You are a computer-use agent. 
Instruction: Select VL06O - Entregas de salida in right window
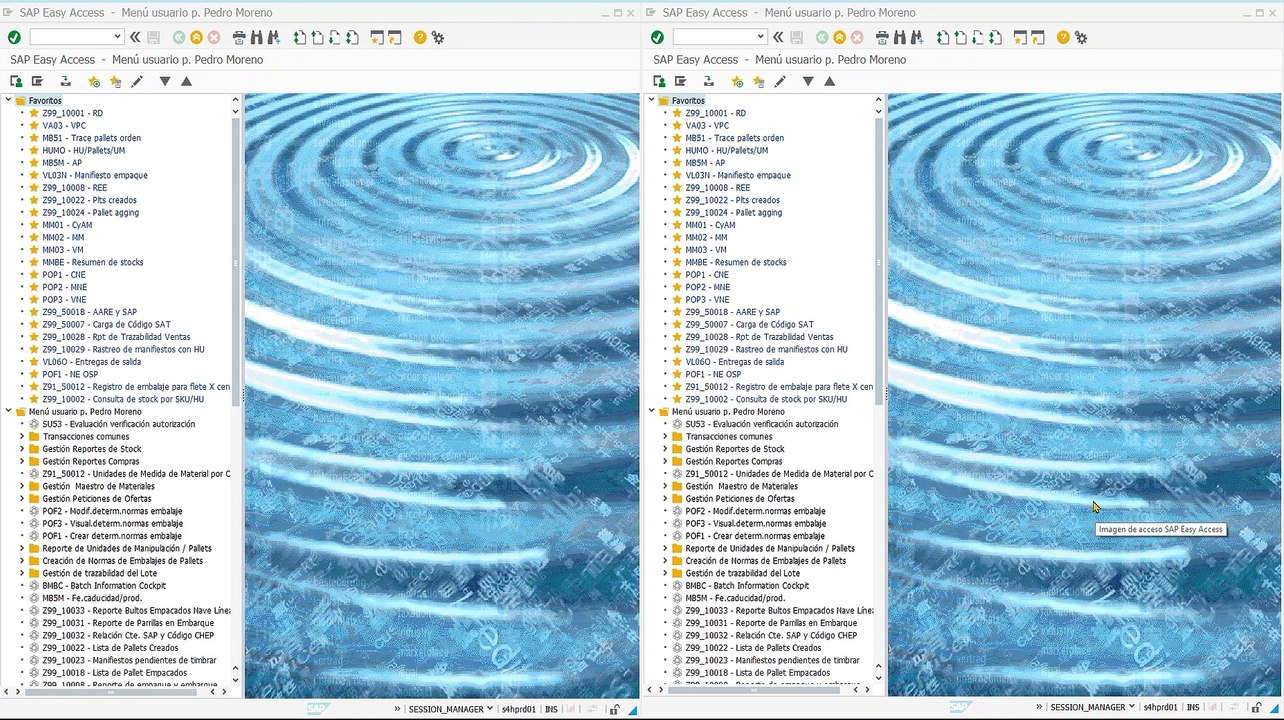735,362
